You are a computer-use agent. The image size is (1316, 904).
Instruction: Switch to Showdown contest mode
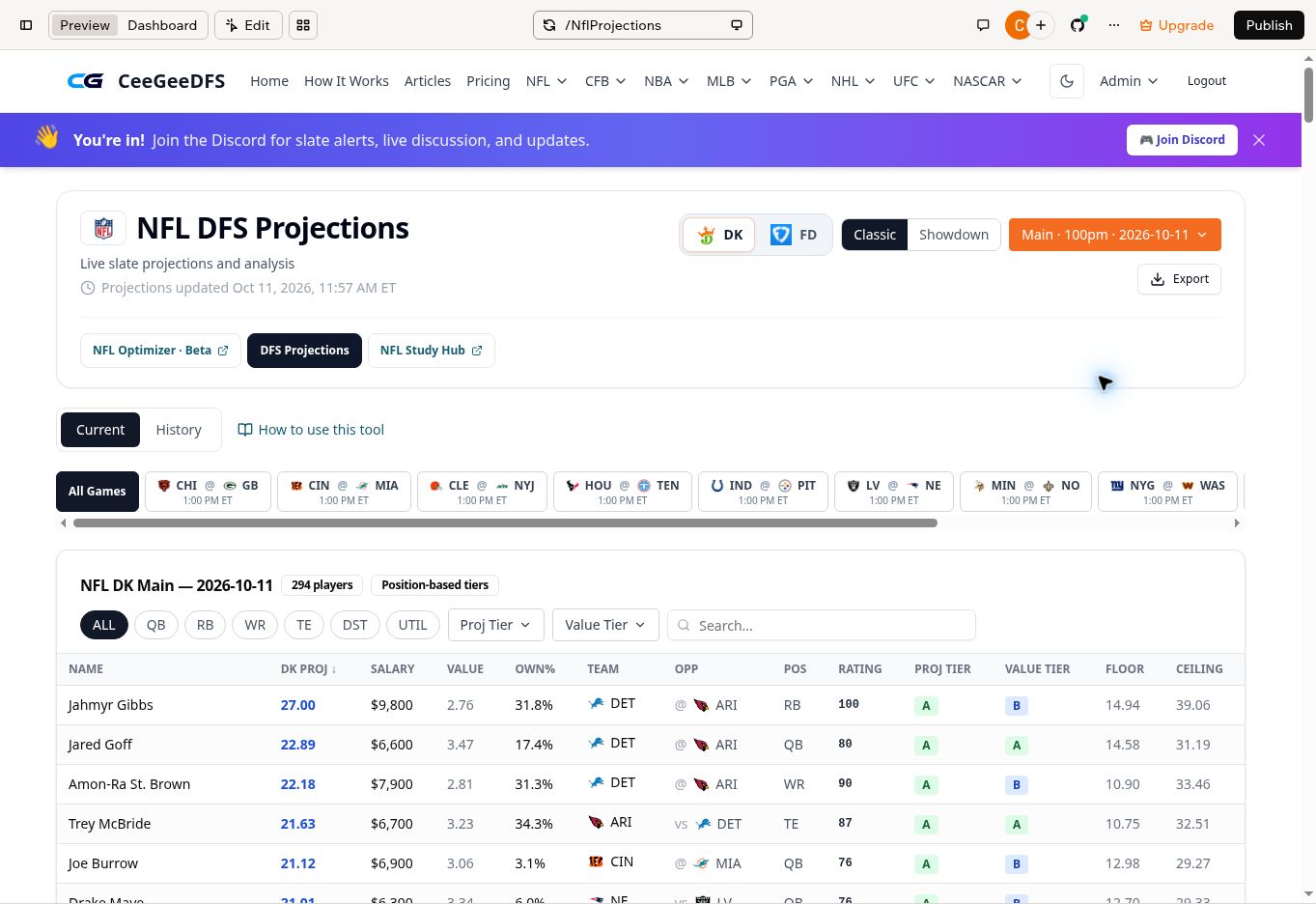tap(954, 235)
